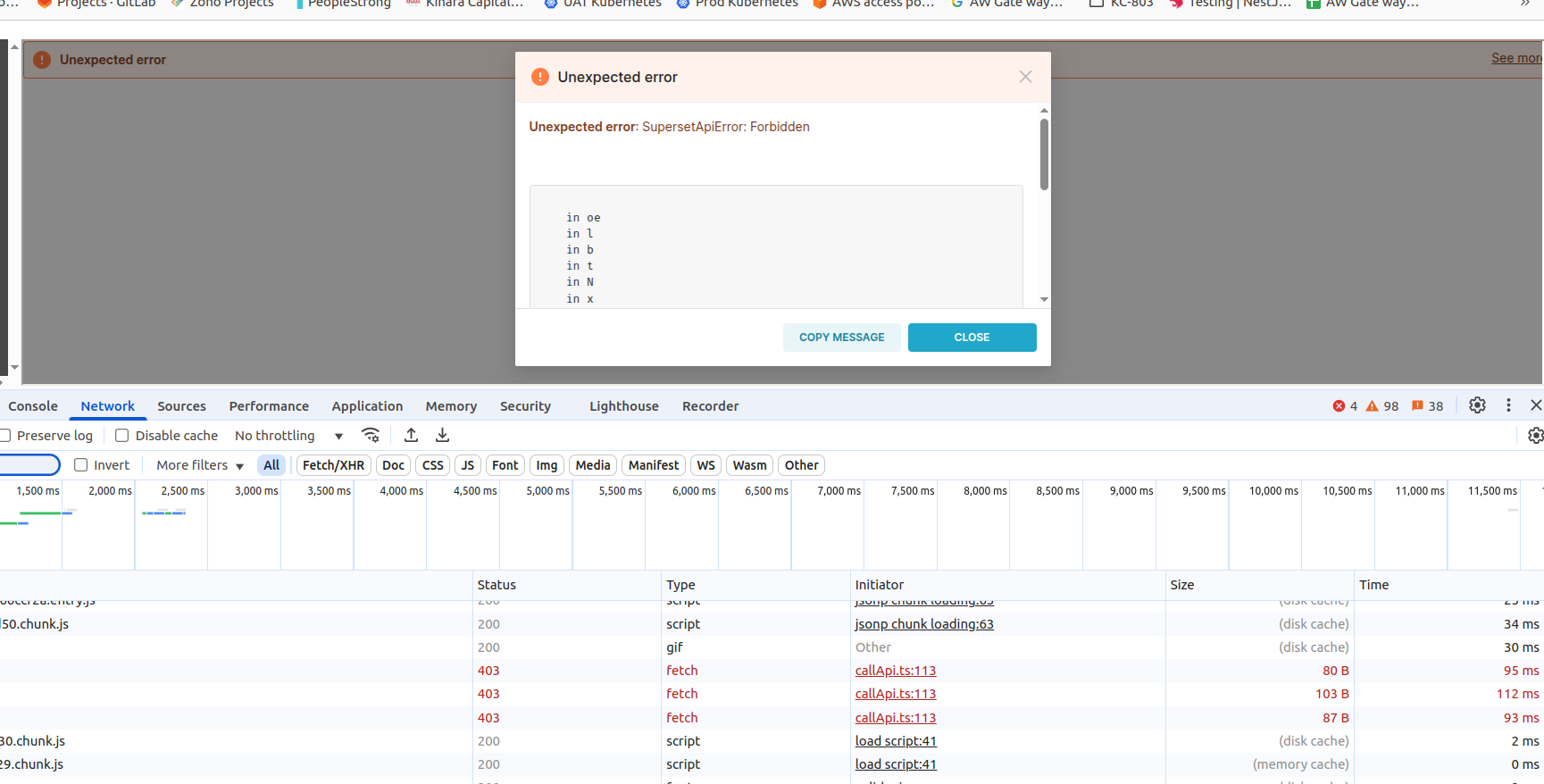Click the warning icon in error banner
The height and width of the screenshot is (784, 1544).
pos(42,60)
